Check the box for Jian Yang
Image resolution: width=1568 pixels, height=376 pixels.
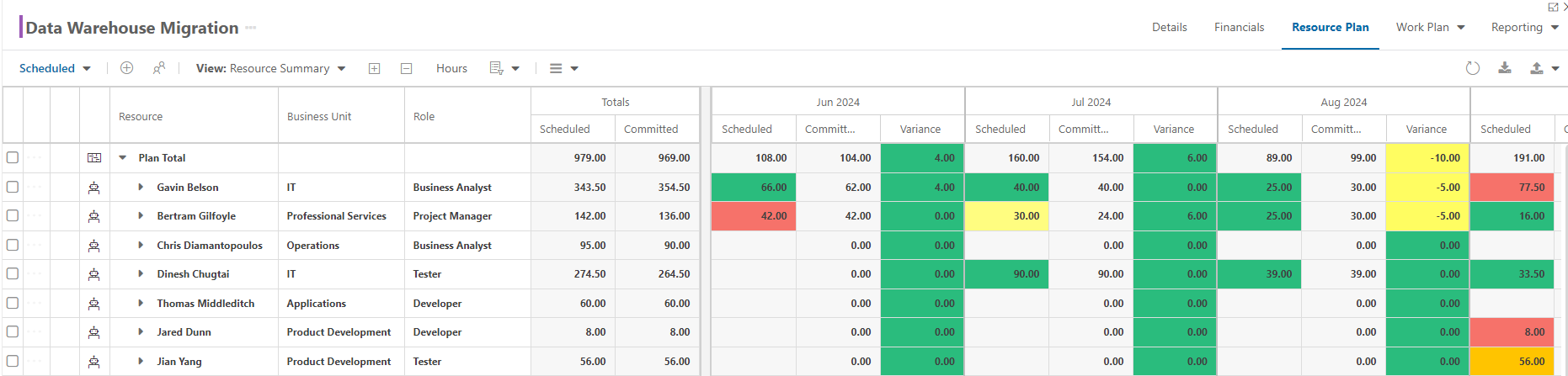point(13,361)
